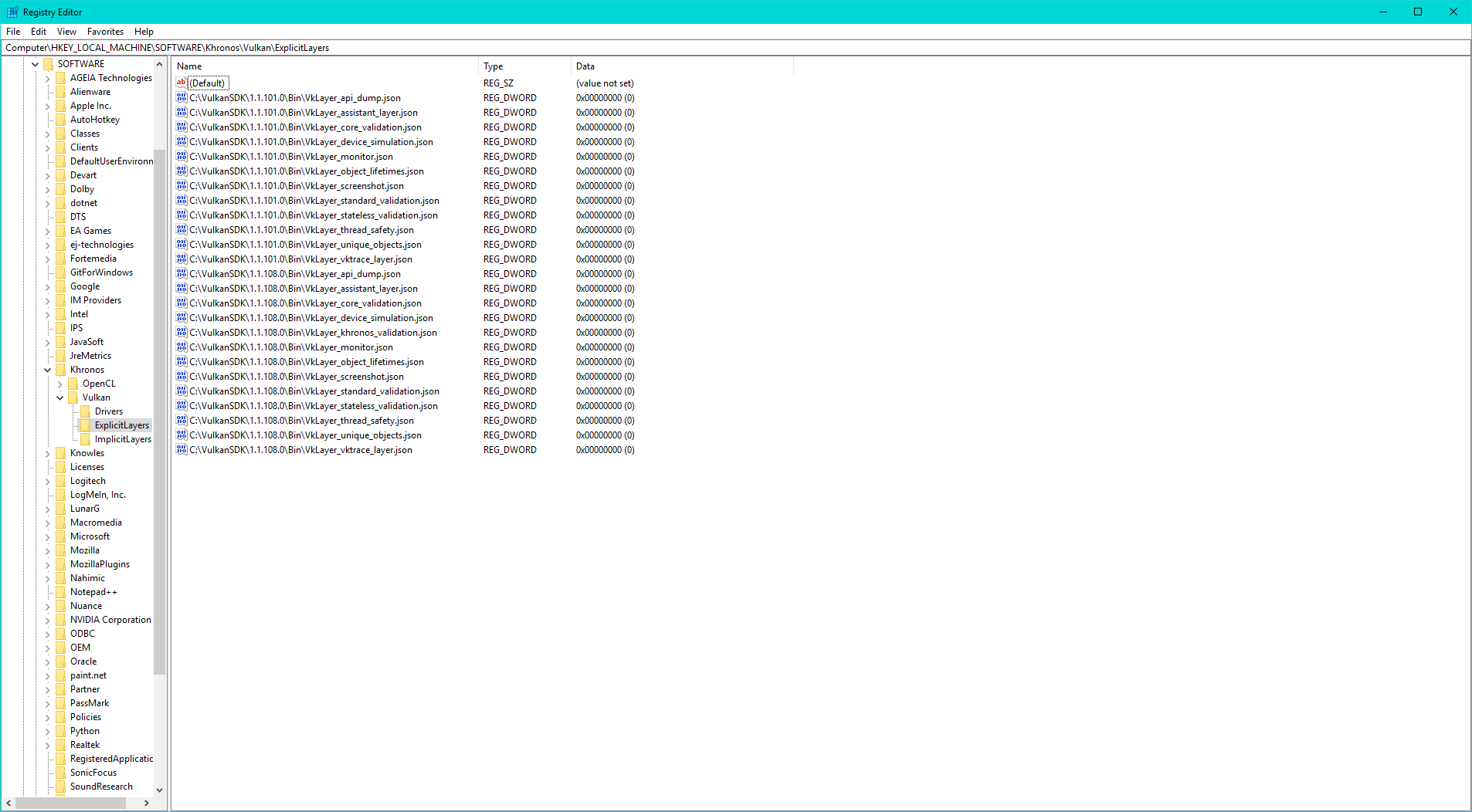Collapse the Vulkan tree node
1472x812 pixels.
pos(60,398)
